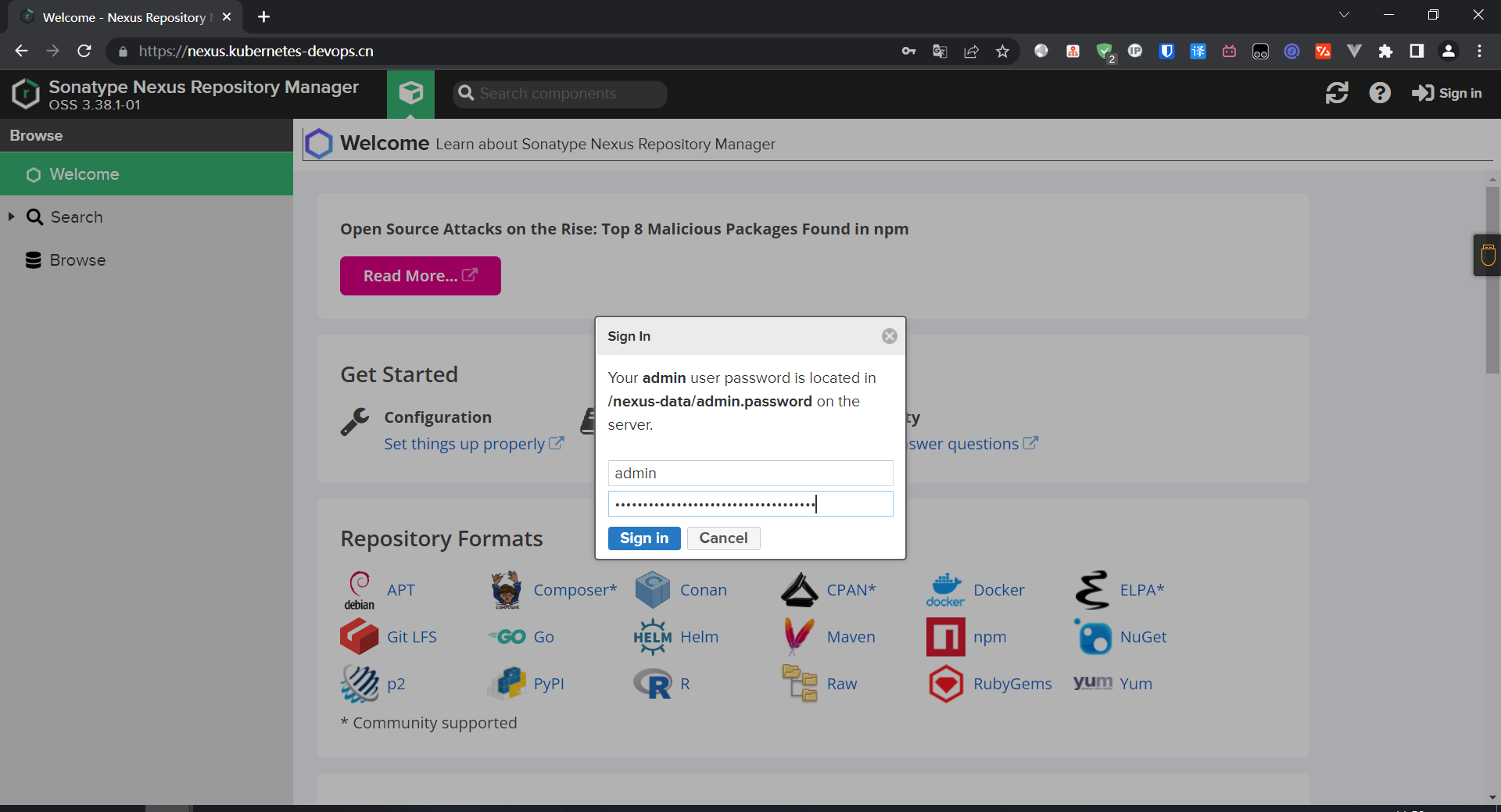
Task: Click the Bitwarden shield extension icon
Action: 1166,51
